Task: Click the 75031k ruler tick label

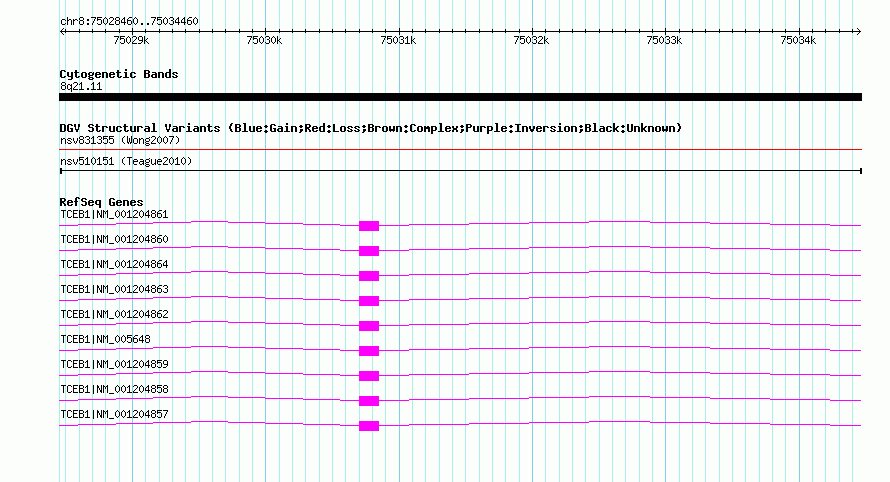Action: [x=398, y=40]
